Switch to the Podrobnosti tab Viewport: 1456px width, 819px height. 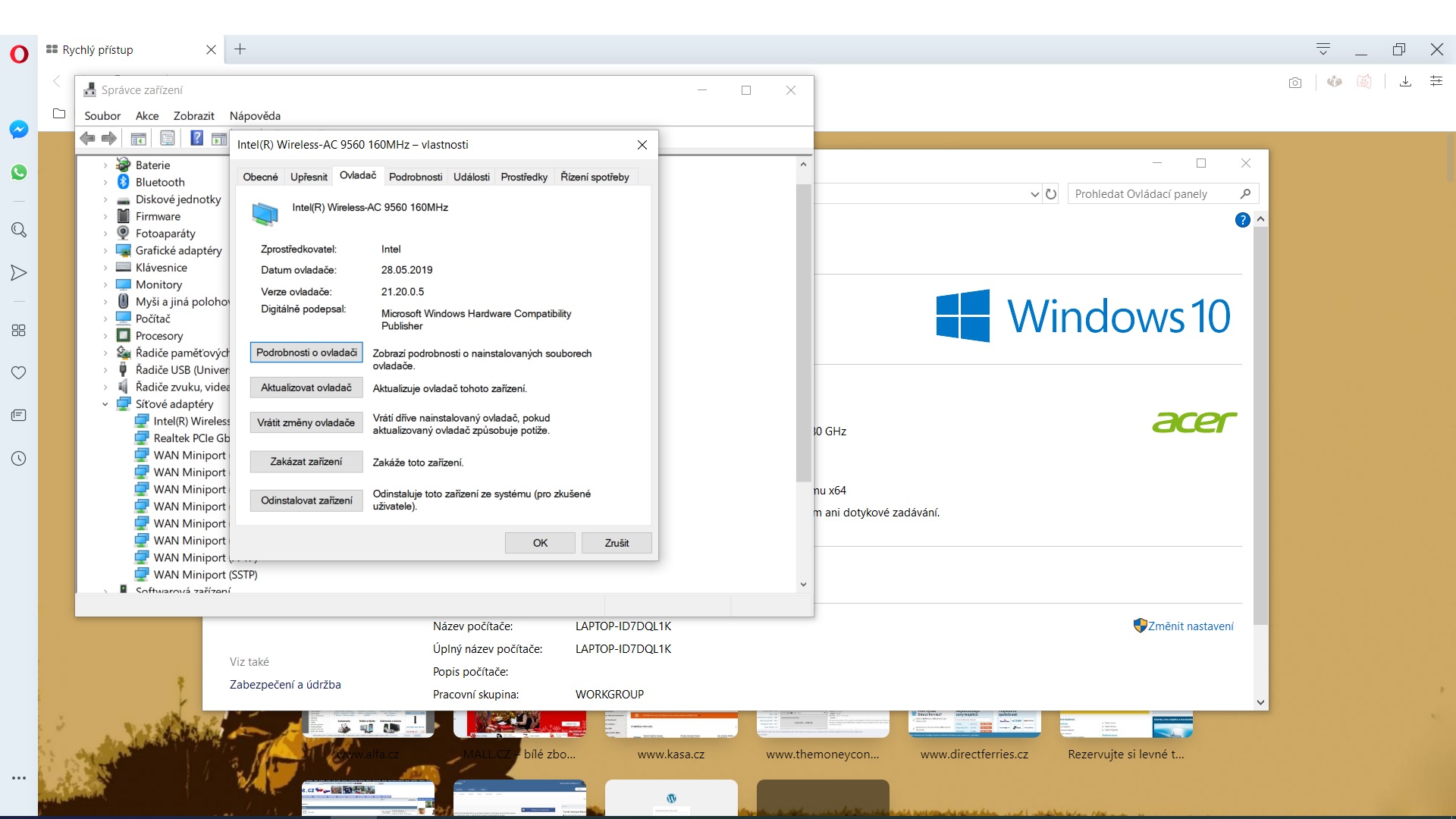415,177
